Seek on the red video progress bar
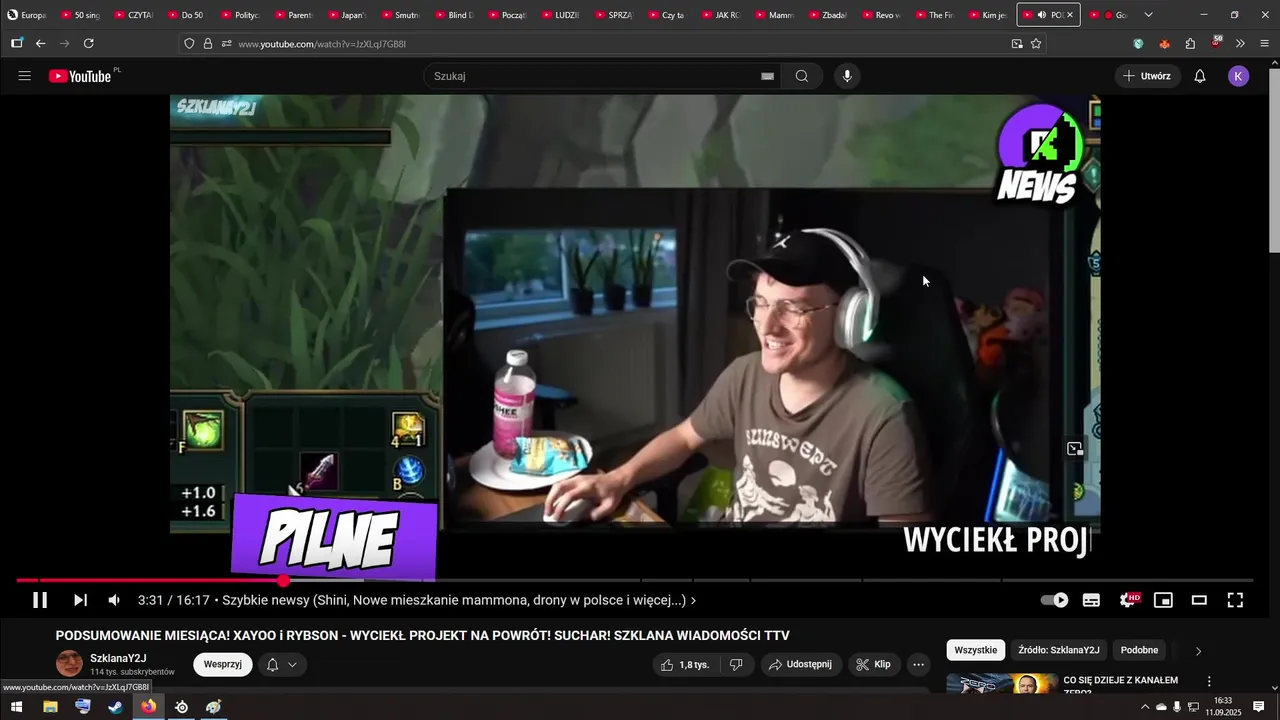The width and height of the screenshot is (1280, 720). pos(150,580)
